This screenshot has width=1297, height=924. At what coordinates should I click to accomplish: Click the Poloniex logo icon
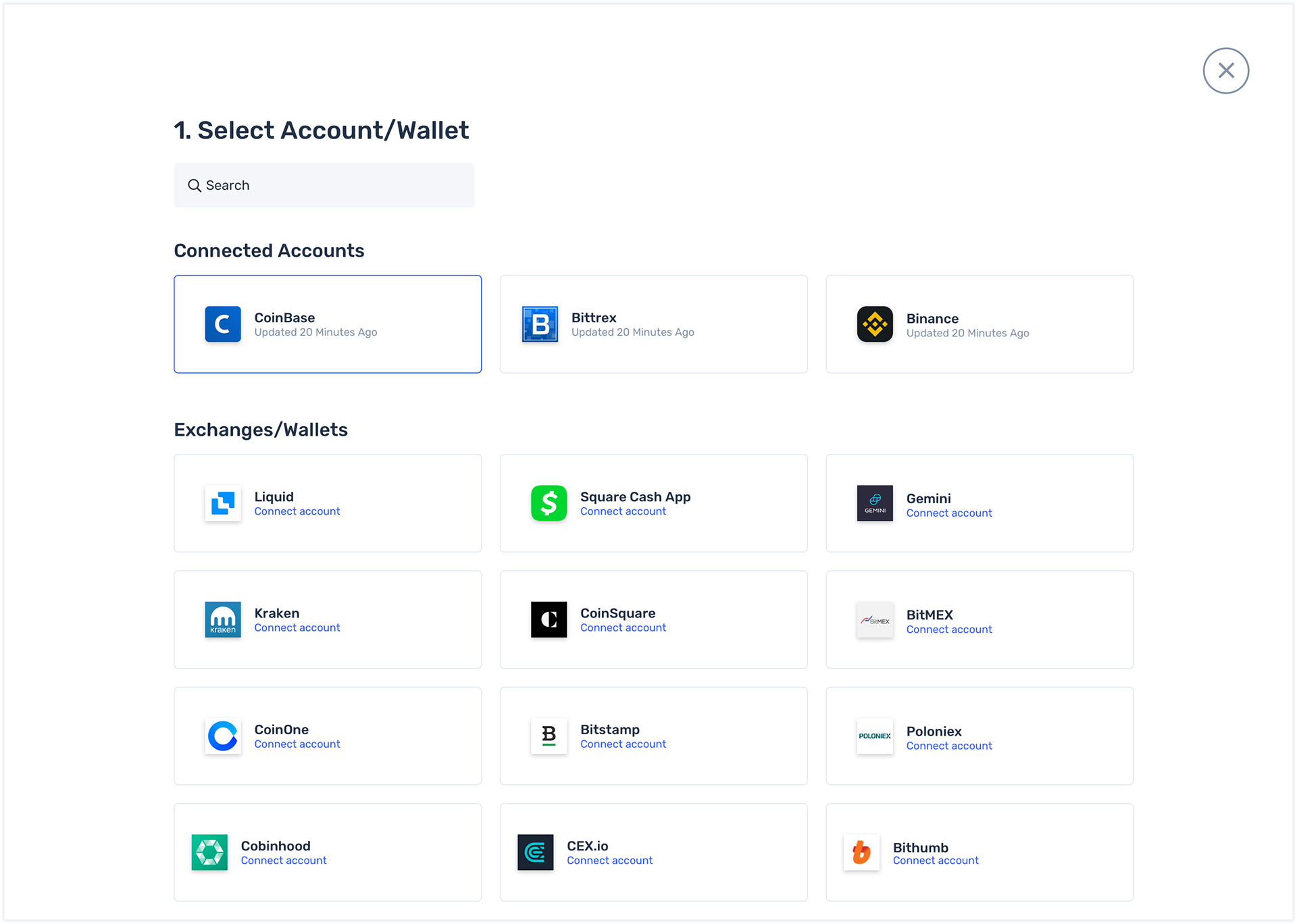click(875, 736)
